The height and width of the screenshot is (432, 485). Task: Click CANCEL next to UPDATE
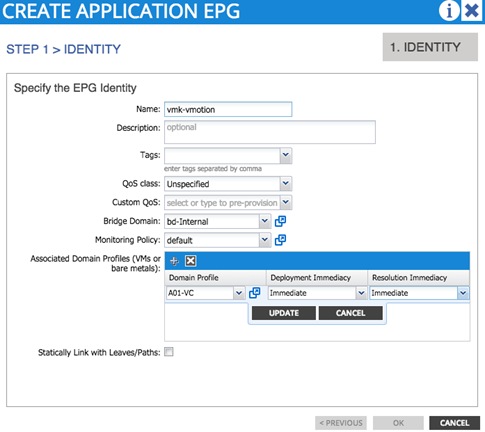point(351,313)
